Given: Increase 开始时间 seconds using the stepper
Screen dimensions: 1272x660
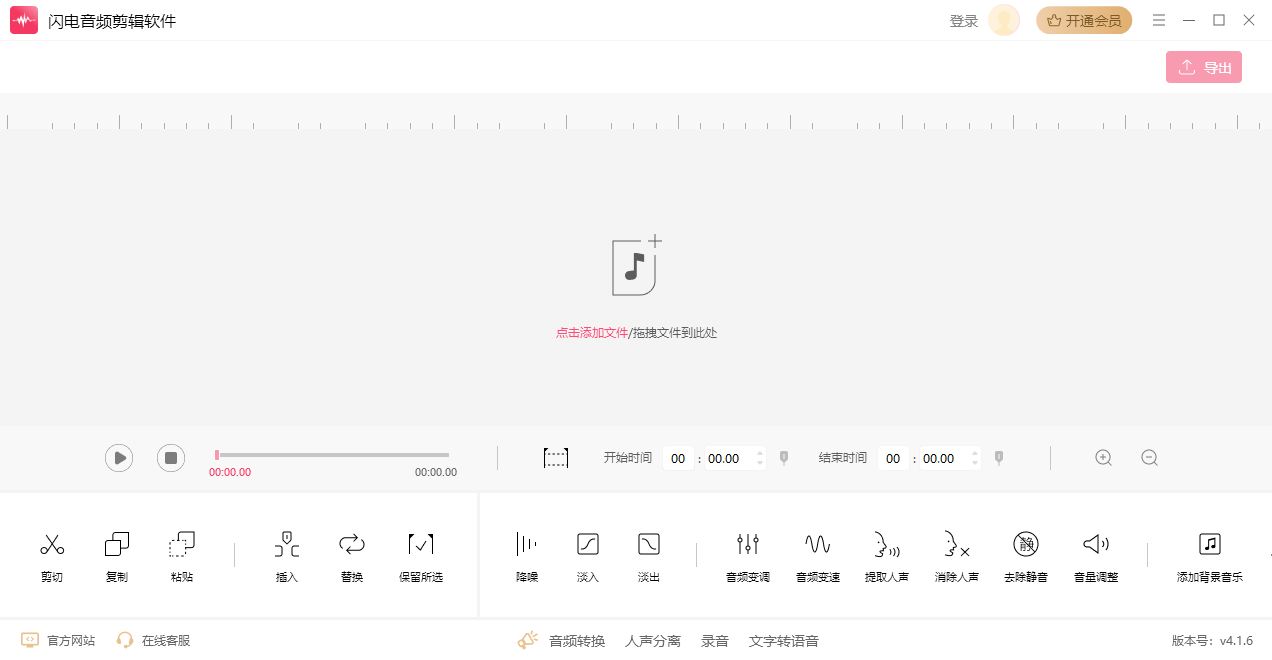Looking at the screenshot, I should pyautogui.click(x=759, y=453).
